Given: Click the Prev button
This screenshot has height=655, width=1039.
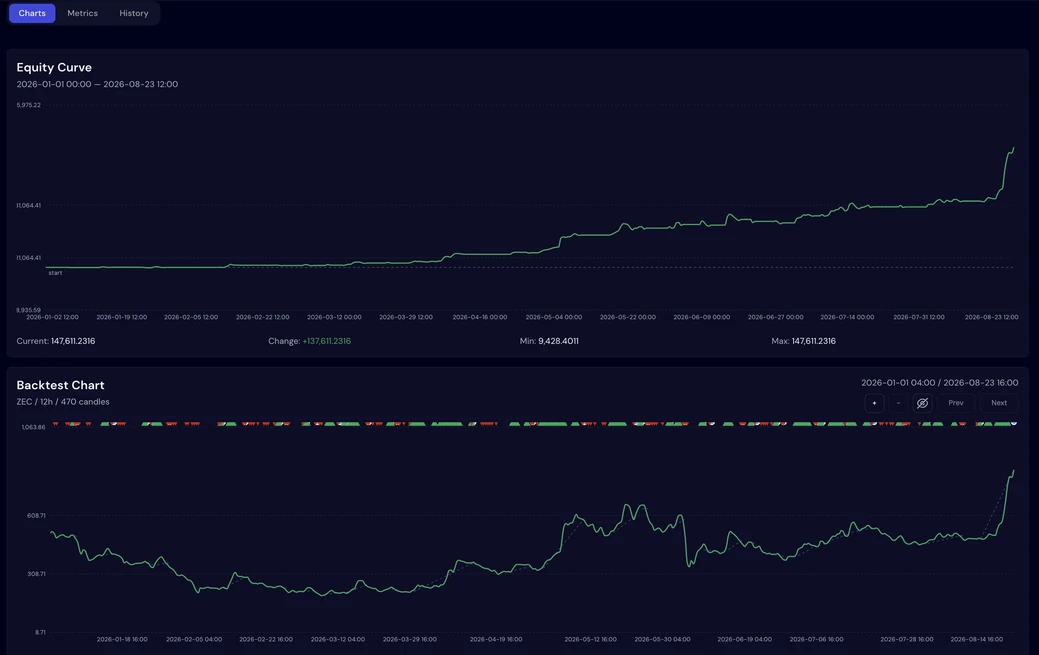Looking at the screenshot, I should (956, 403).
